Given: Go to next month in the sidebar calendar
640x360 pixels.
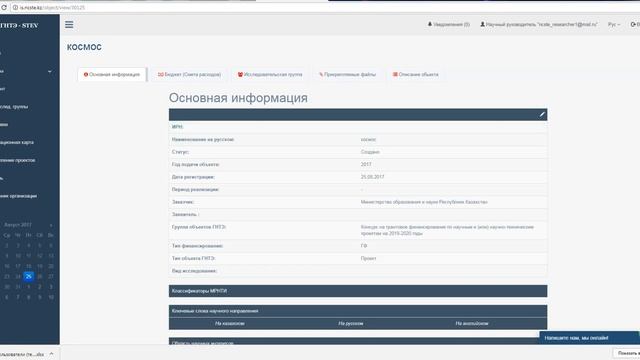Looking at the screenshot, I should coord(51,225).
